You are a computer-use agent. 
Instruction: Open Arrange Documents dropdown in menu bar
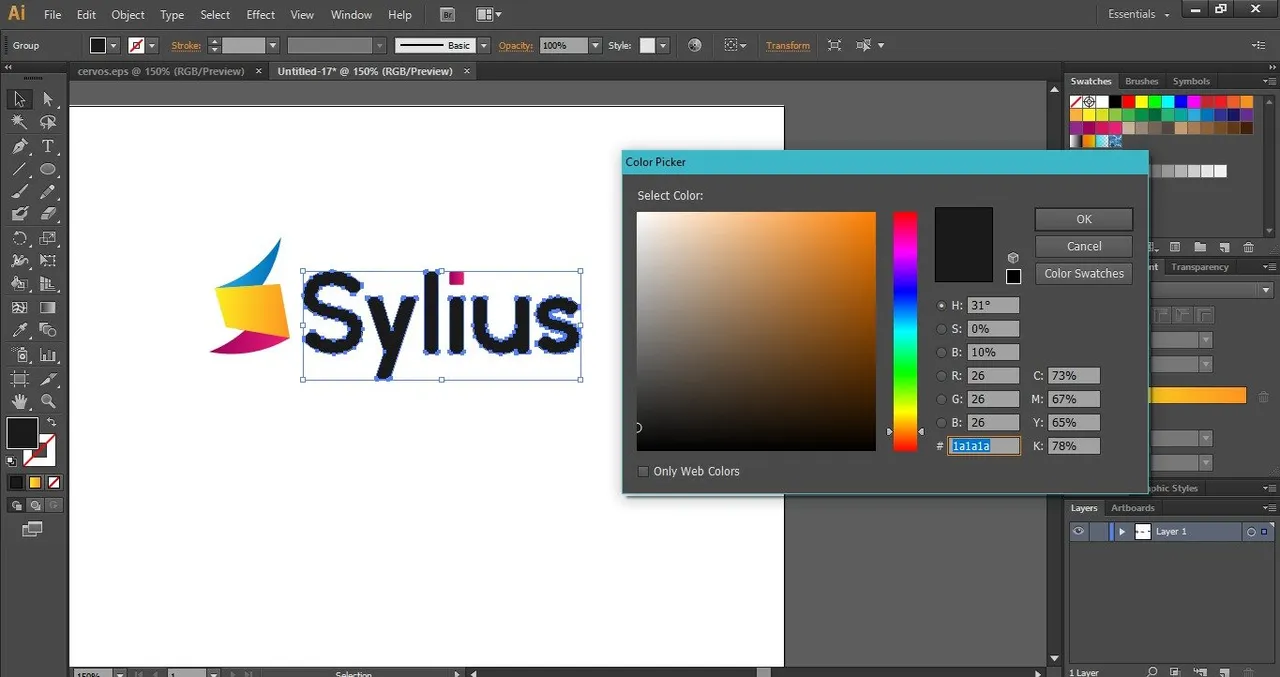click(489, 14)
